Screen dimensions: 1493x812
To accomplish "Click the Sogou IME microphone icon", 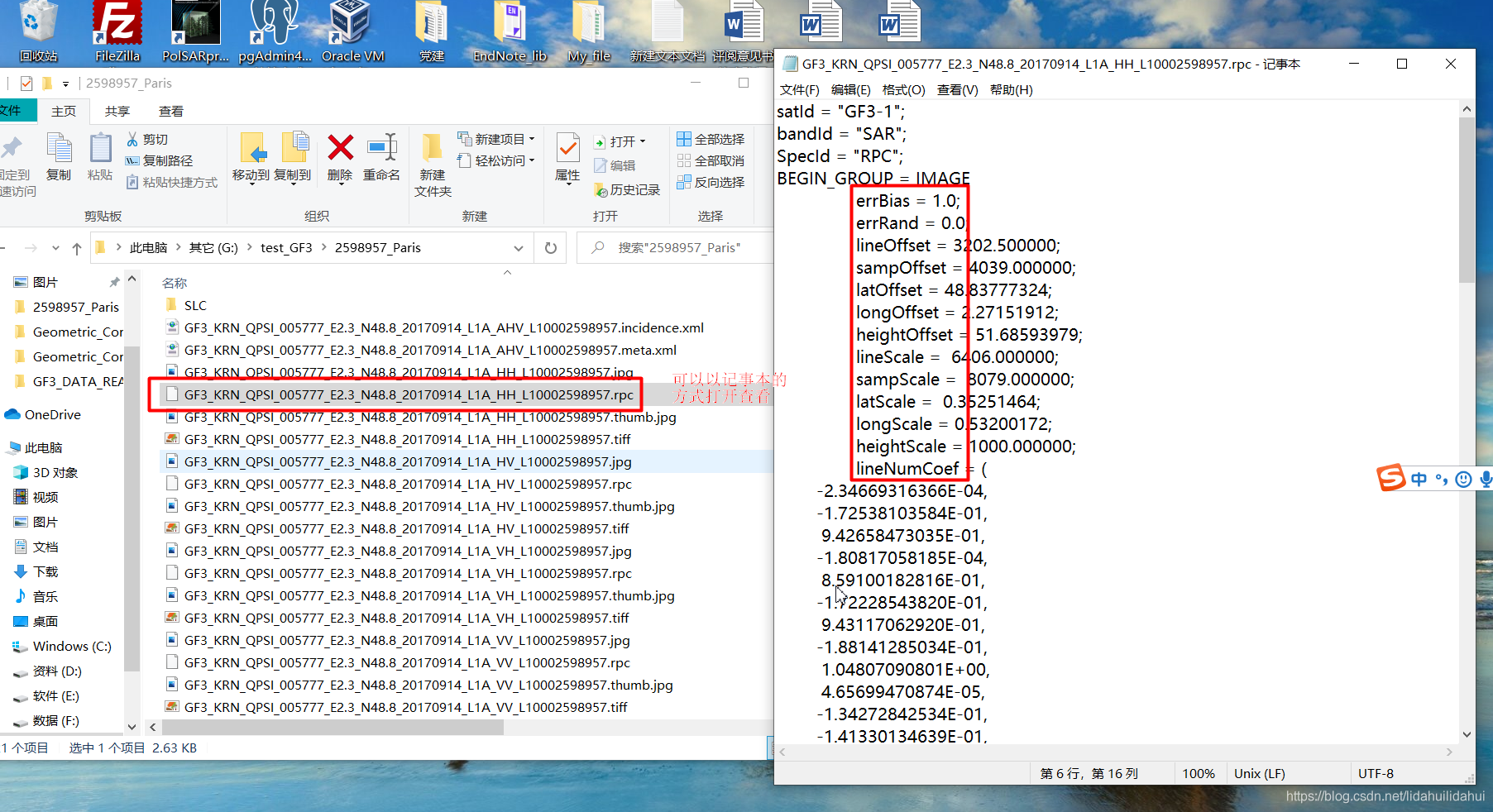I will (x=1486, y=480).
